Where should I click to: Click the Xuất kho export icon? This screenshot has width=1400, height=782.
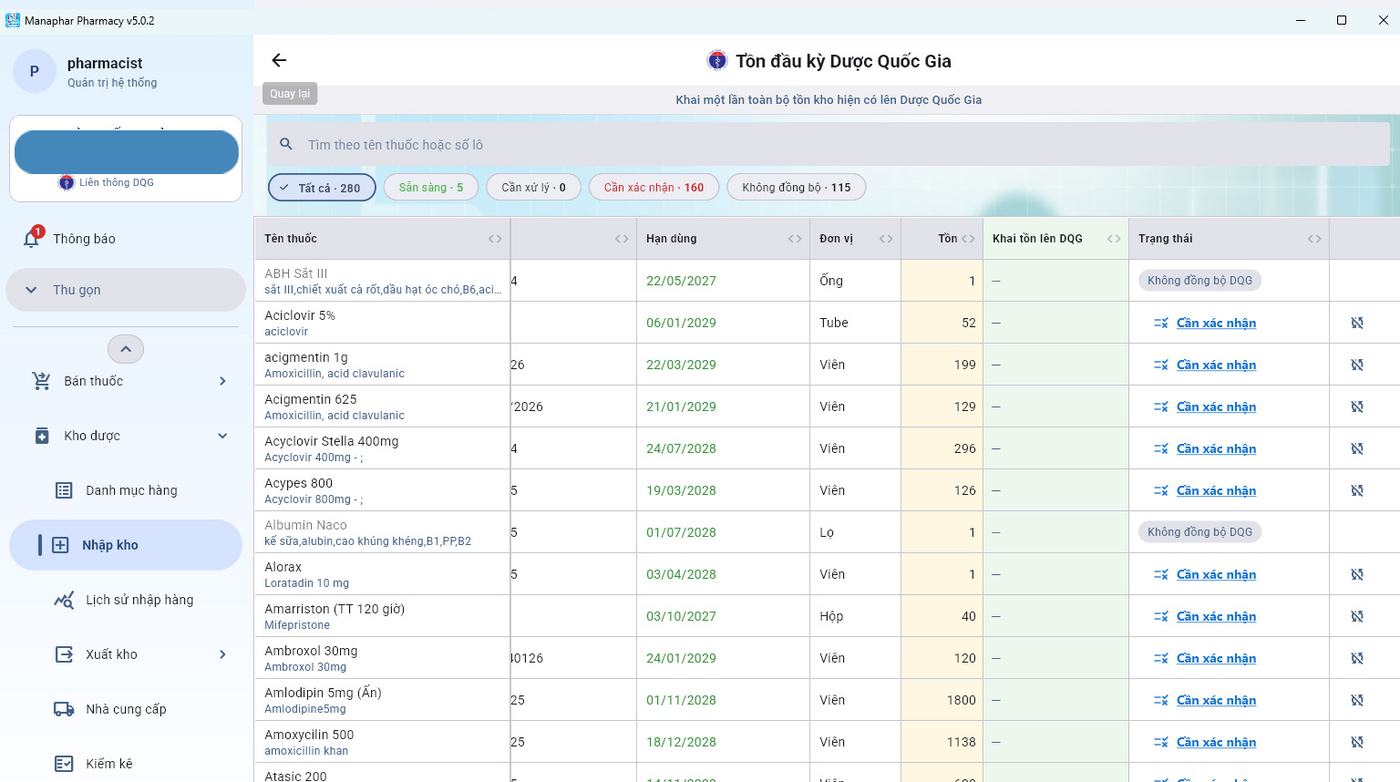(64, 654)
